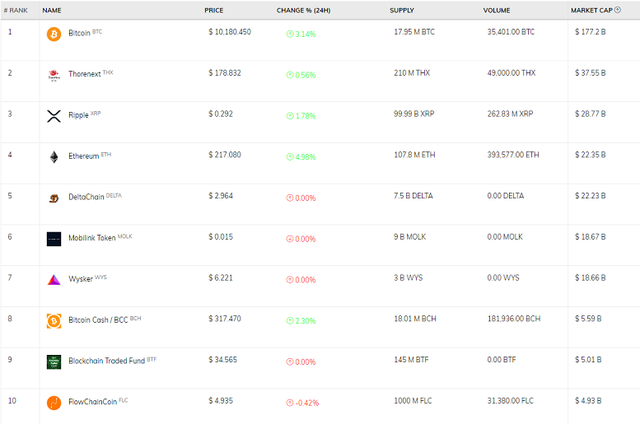Select the volume 31,380.00 FLC
The height and width of the screenshot is (424, 640).
coord(510,401)
